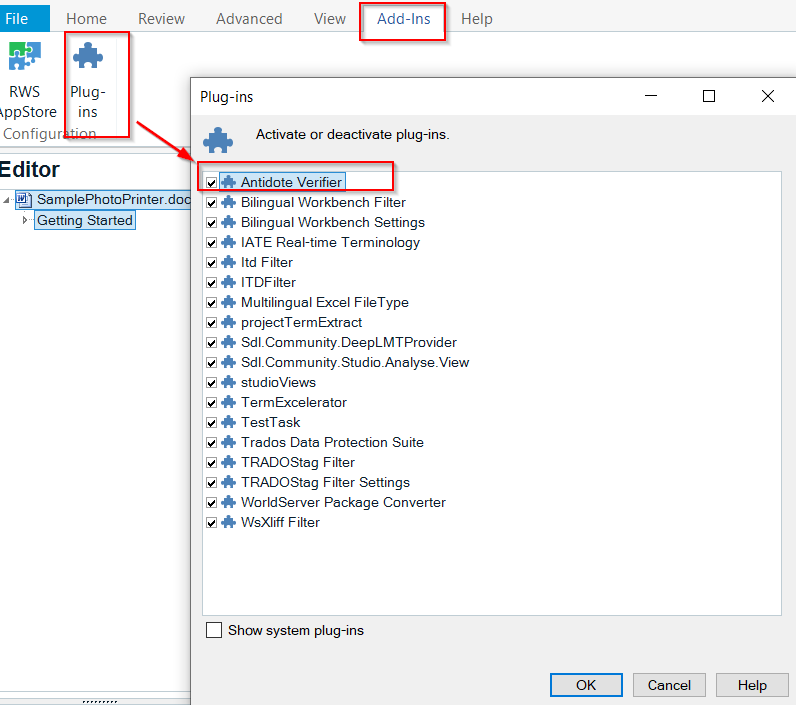This screenshot has width=796, height=705.
Task: Select SamplePhotoPrinter.doc in the Editor tree
Action: tap(114, 199)
